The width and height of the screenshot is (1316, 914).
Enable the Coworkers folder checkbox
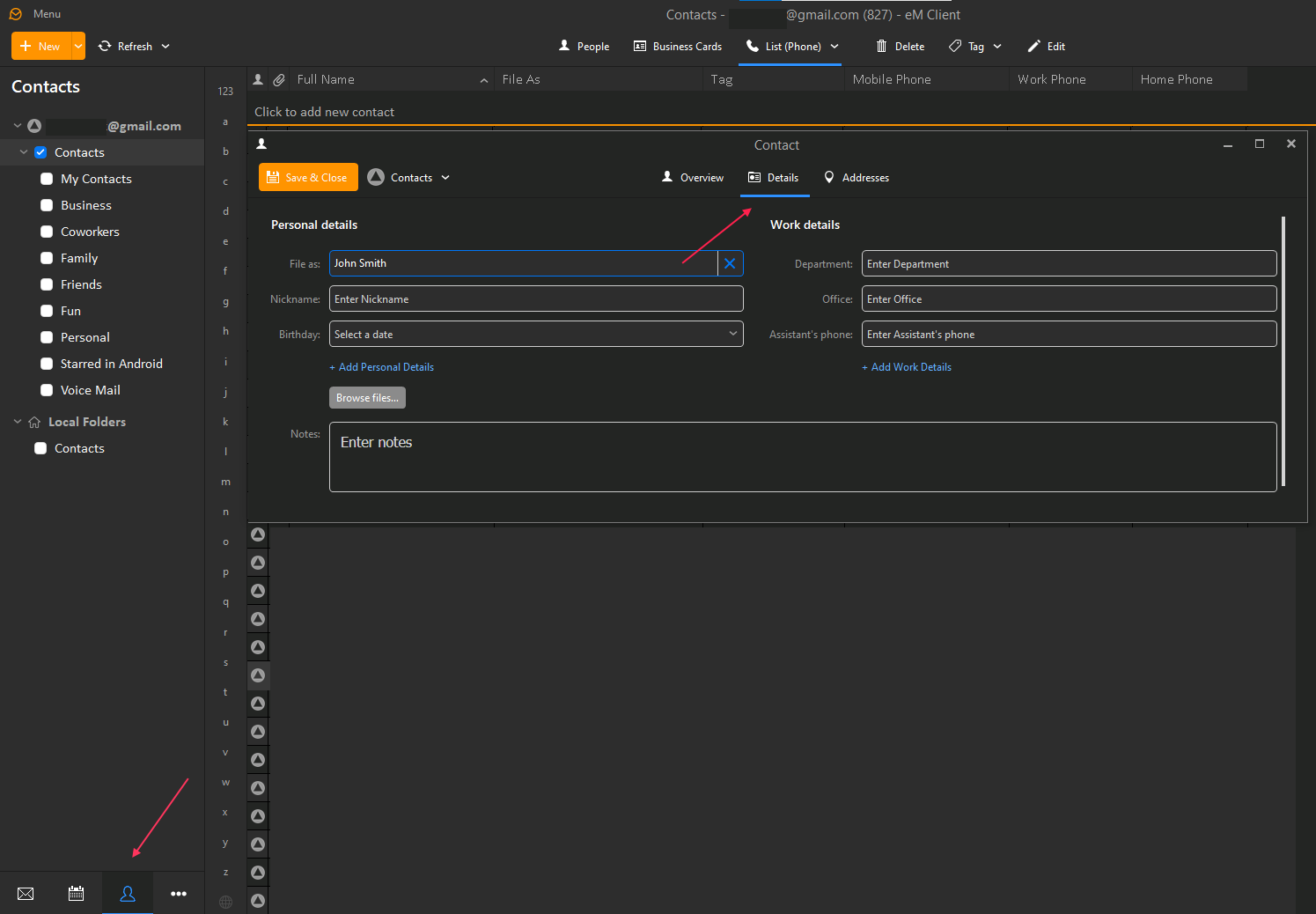(x=47, y=232)
